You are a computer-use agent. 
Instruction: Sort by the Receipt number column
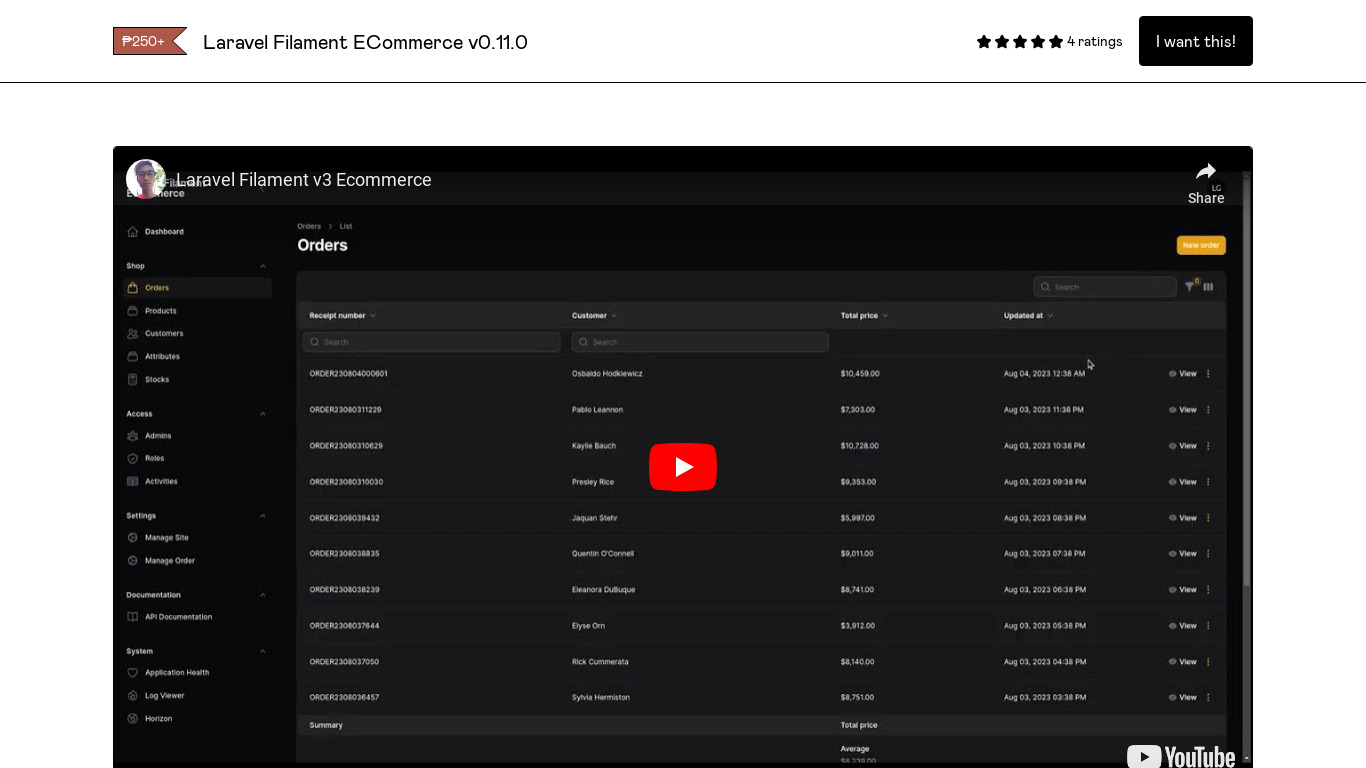342,315
